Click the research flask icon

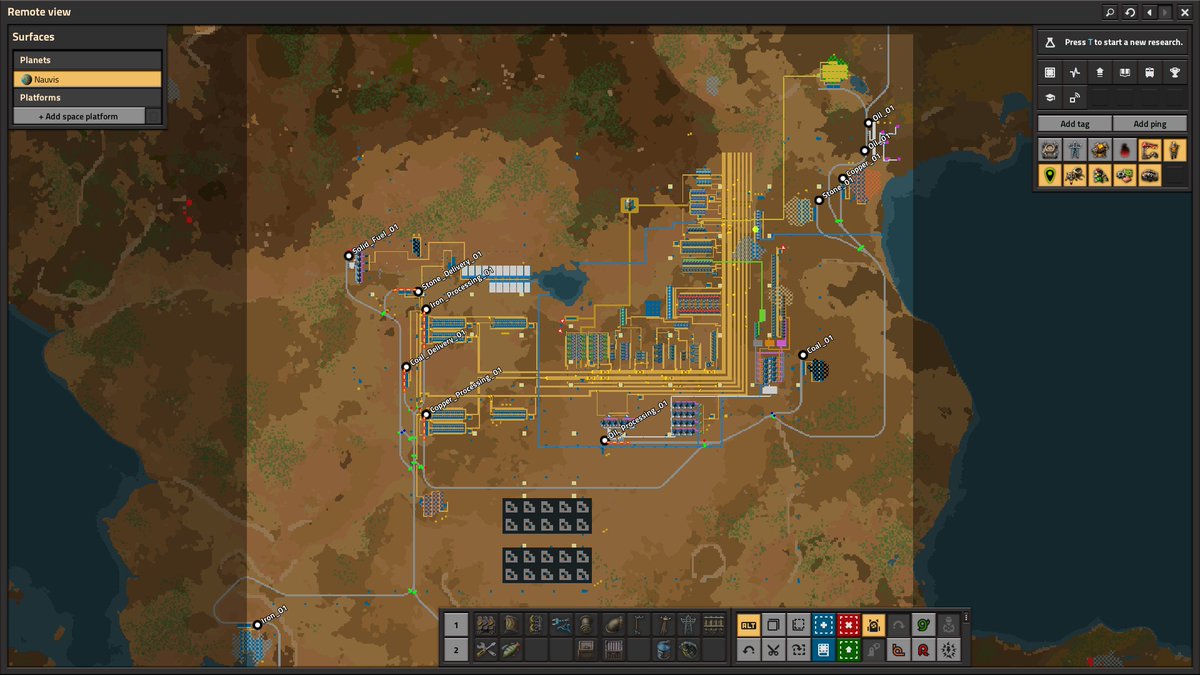(x=1050, y=42)
